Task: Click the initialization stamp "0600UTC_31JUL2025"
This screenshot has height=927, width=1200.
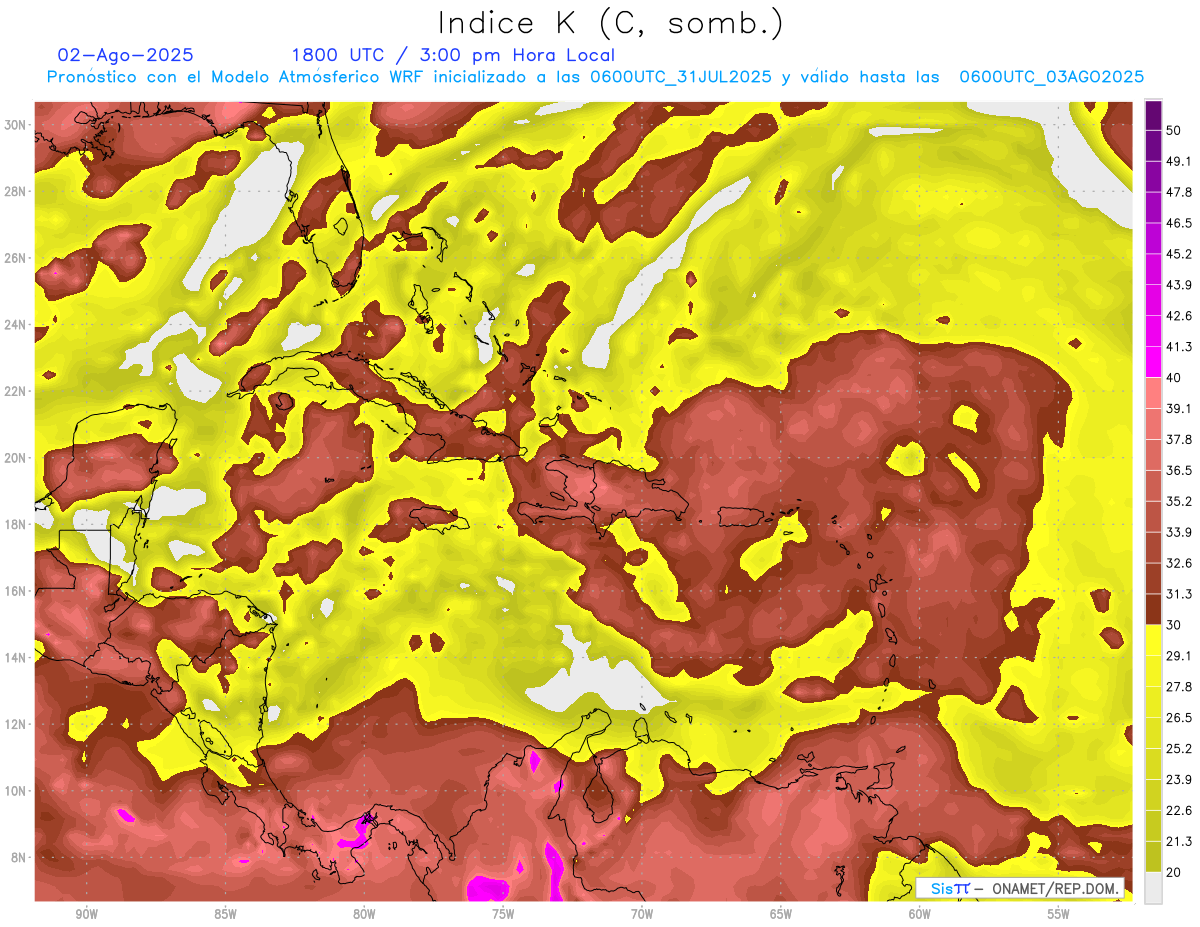Action: click(x=682, y=77)
